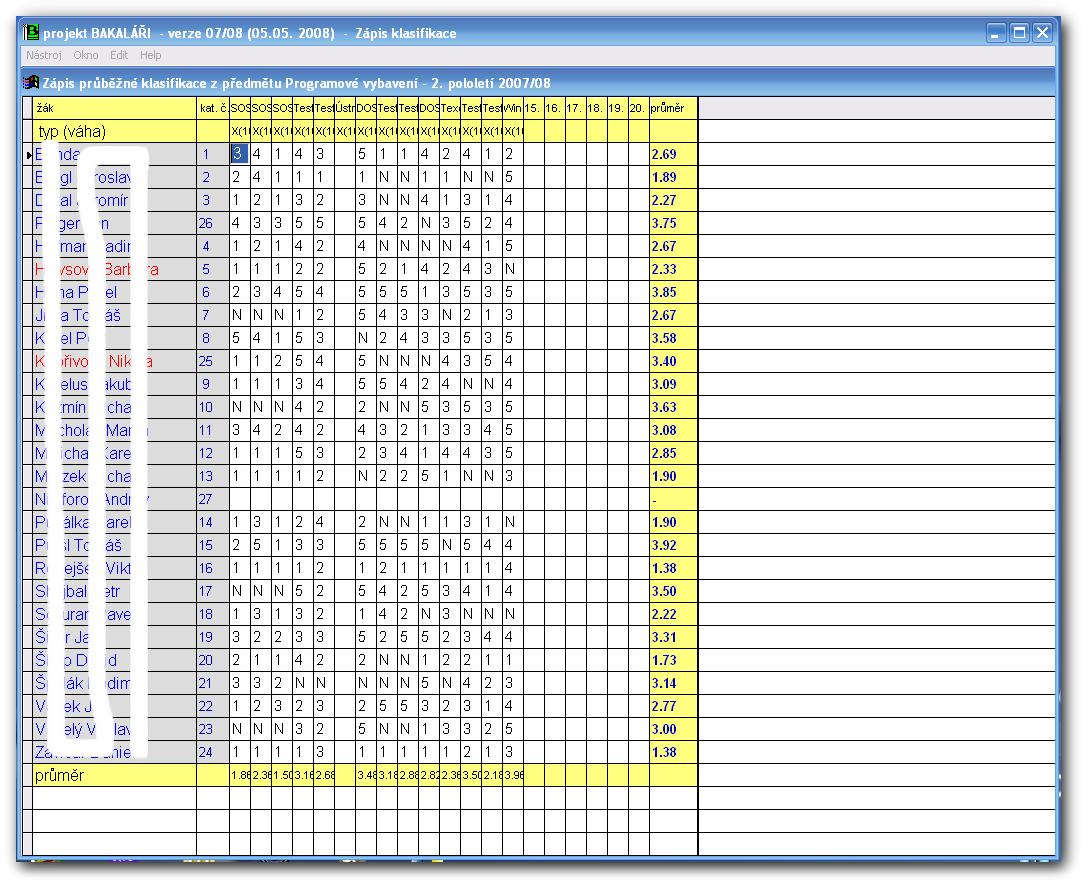This screenshot has width=1085, height=886.
Task: Click average value 3.58
Action: (664, 338)
